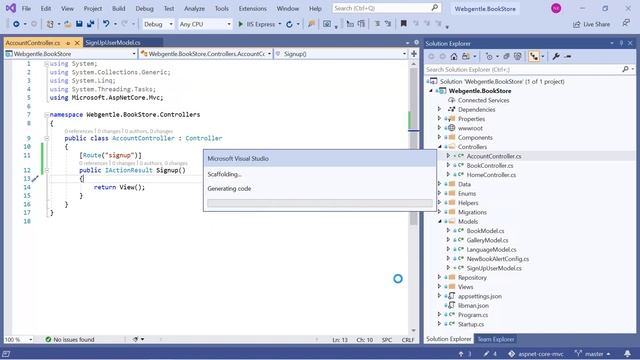Close the AccountController.cs tab

pyautogui.click(x=77, y=43)
